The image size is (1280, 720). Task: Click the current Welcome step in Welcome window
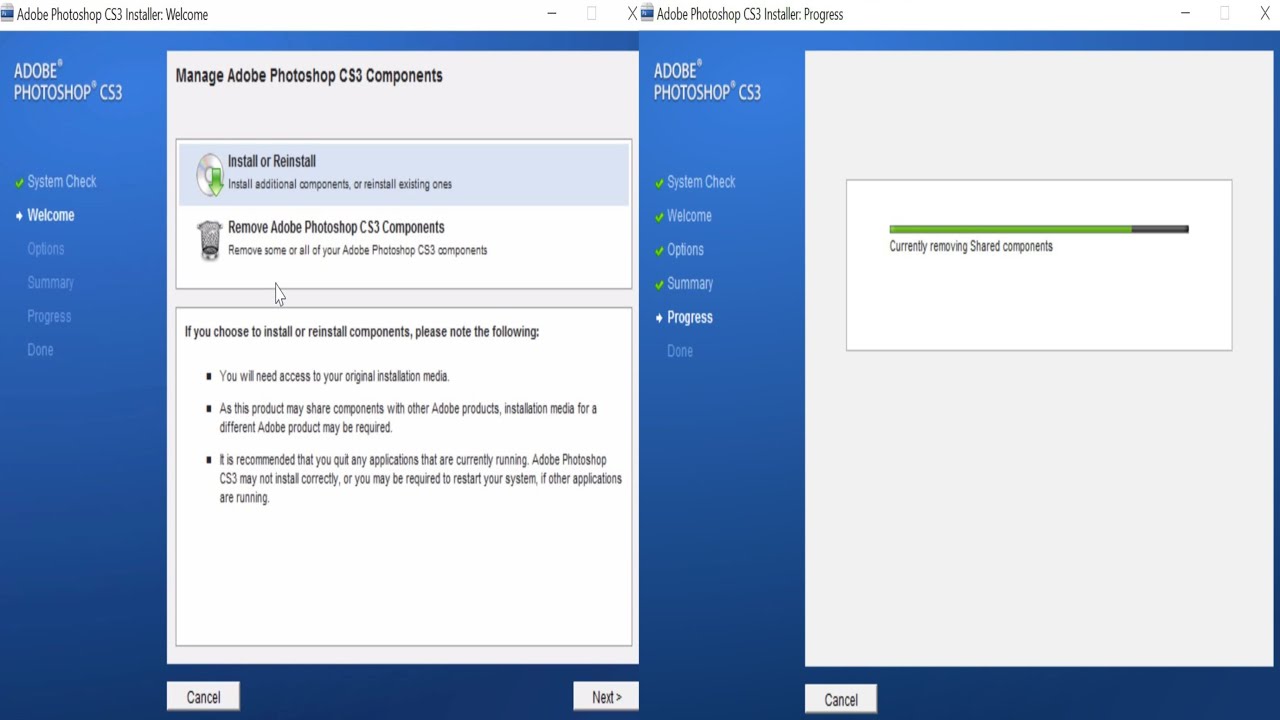click(51, 215)
